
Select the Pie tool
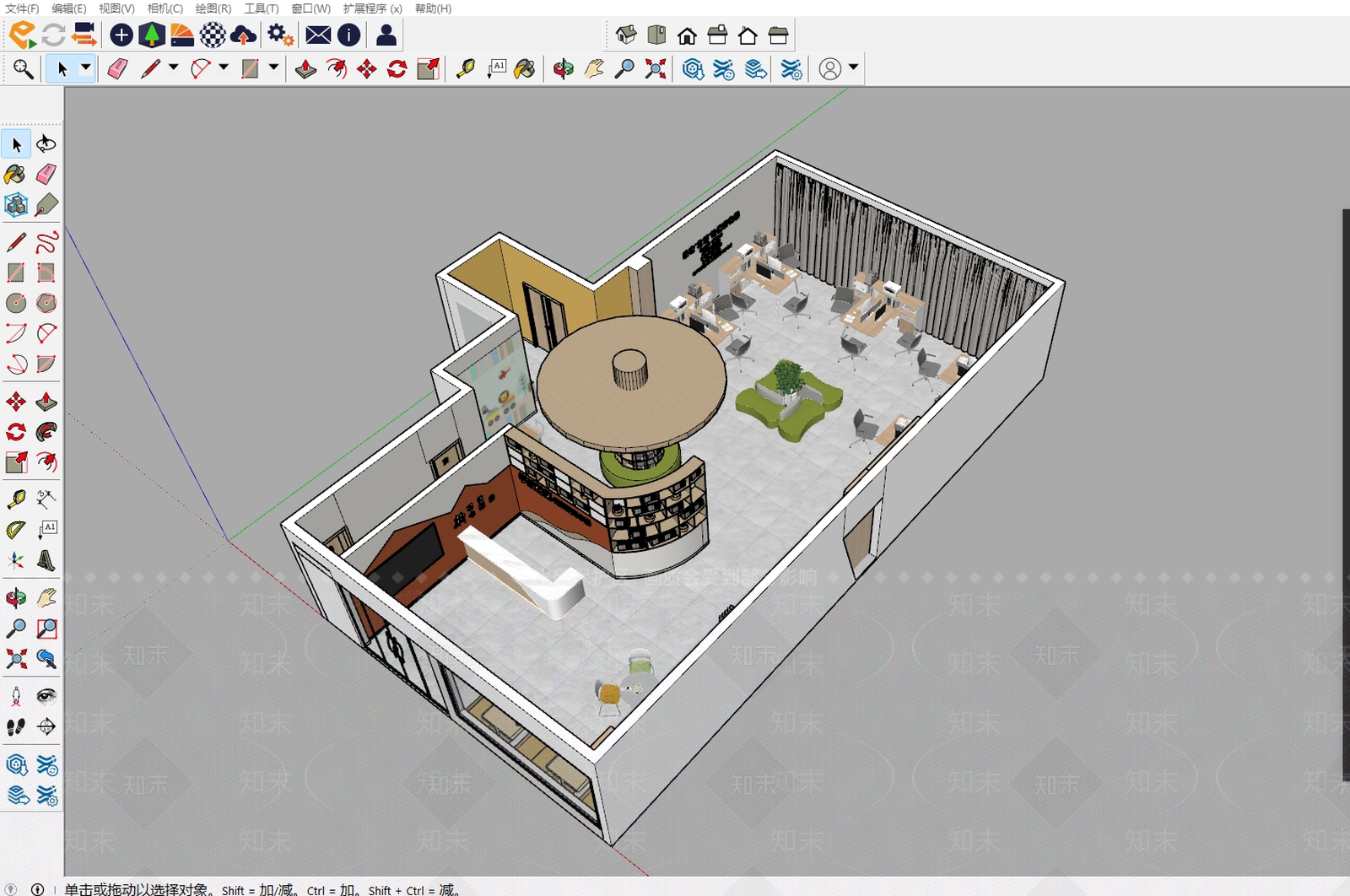pos(46,364)
